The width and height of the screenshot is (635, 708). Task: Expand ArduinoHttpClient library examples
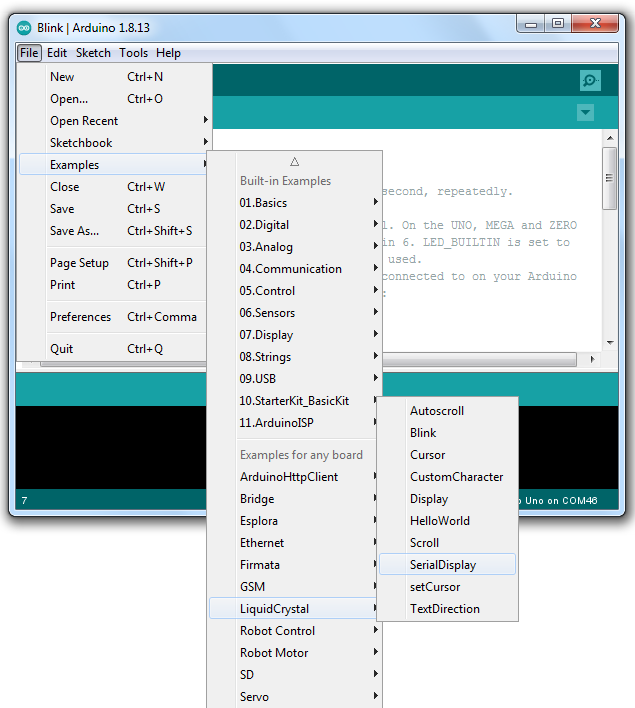point(294,477)
